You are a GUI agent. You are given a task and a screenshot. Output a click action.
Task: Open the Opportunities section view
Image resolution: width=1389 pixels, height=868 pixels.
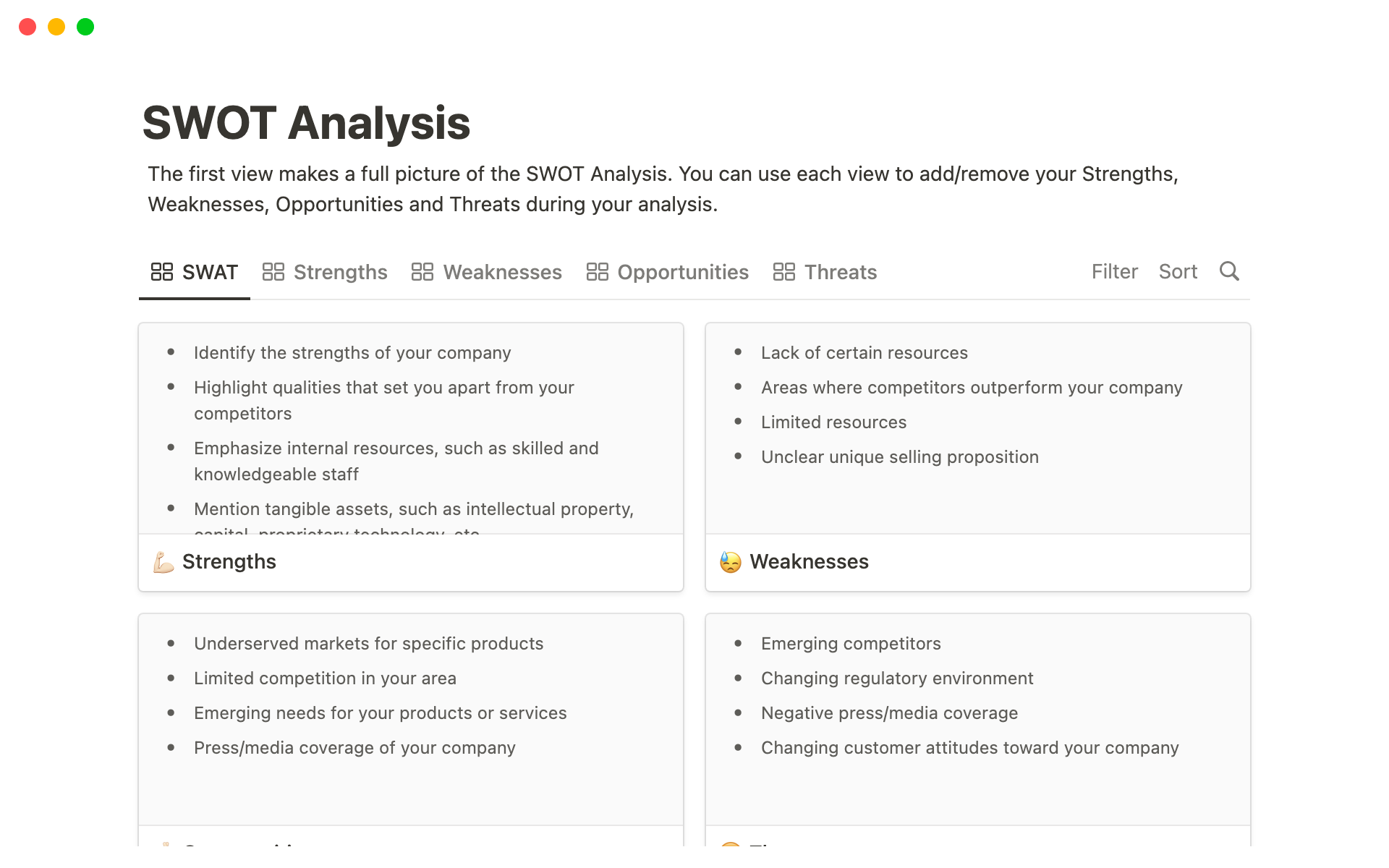(682, 272)
